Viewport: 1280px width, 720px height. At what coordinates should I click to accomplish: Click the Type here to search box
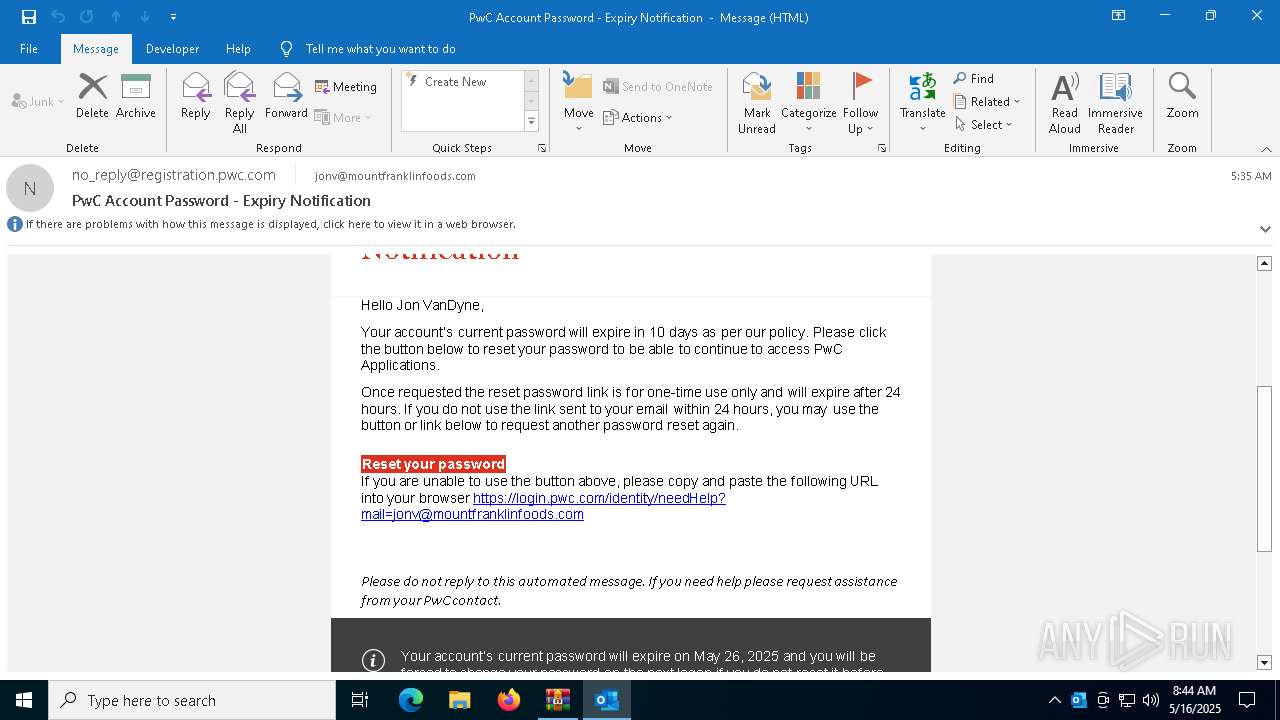pyautogui.click(x=192, y=700)
